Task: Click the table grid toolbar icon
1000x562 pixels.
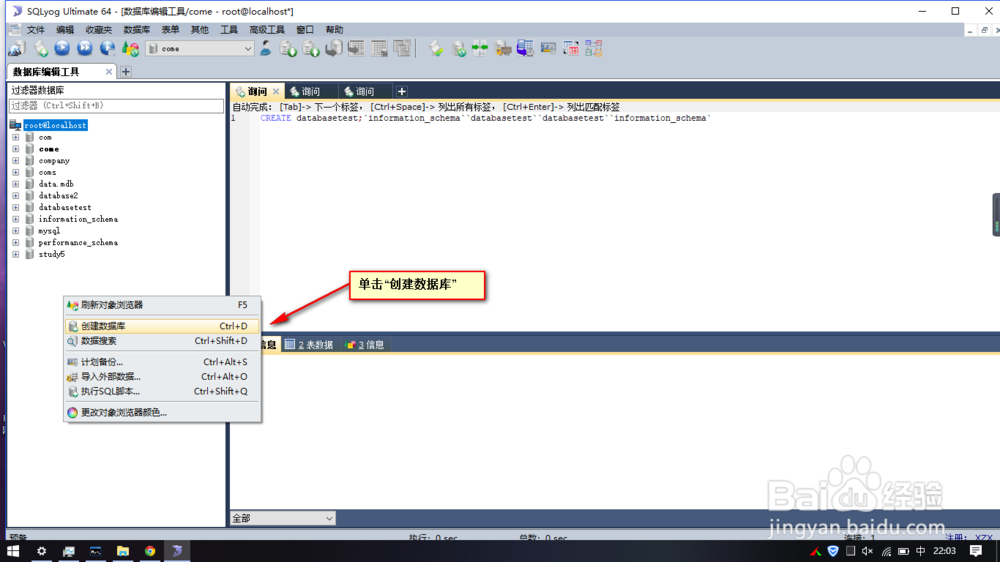Action: pos(379,48)
